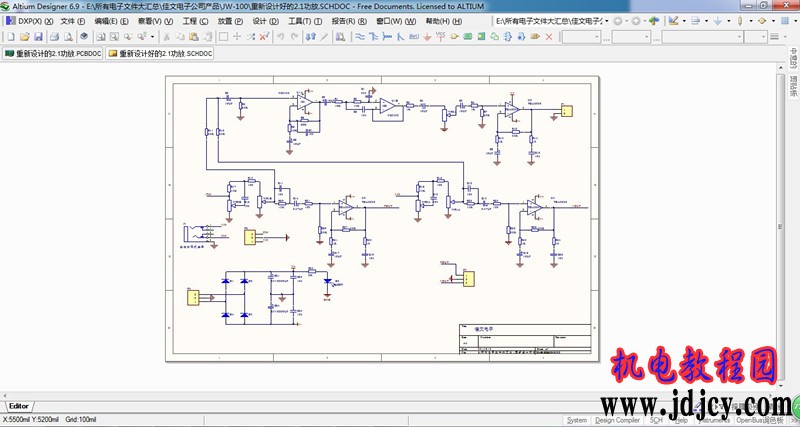Screen dimensions: 800x427
Task: Open the 放置 (P) menu
Action: 230,21
